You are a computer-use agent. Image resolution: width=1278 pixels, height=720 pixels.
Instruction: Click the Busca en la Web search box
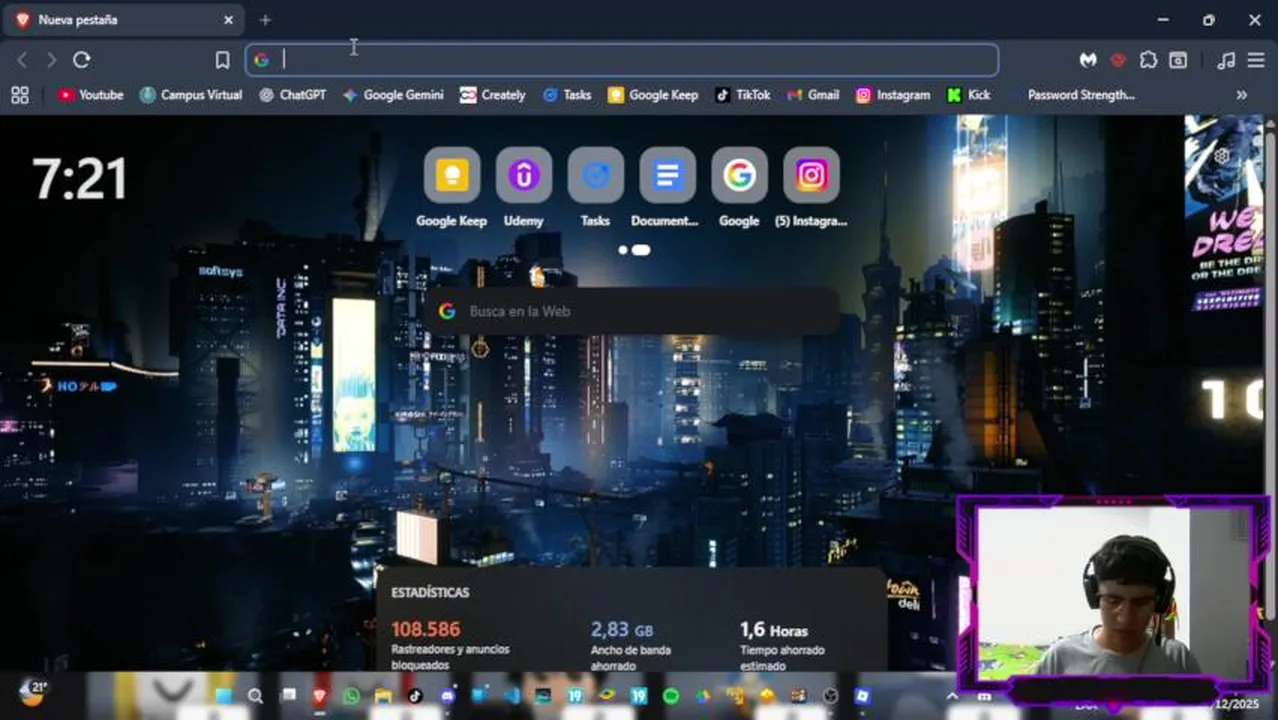tap(632, 311)
